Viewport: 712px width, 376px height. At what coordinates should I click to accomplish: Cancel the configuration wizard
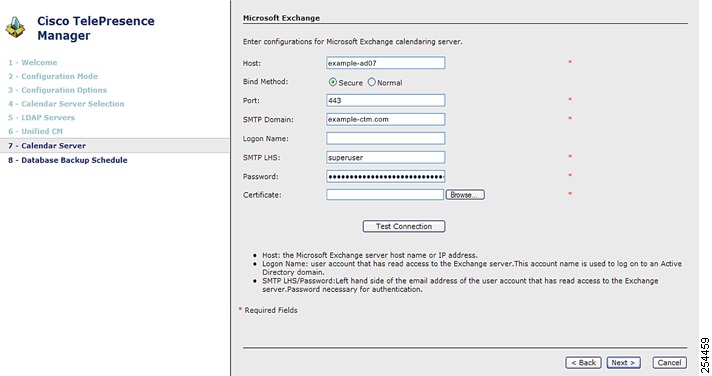click(669, 362)
